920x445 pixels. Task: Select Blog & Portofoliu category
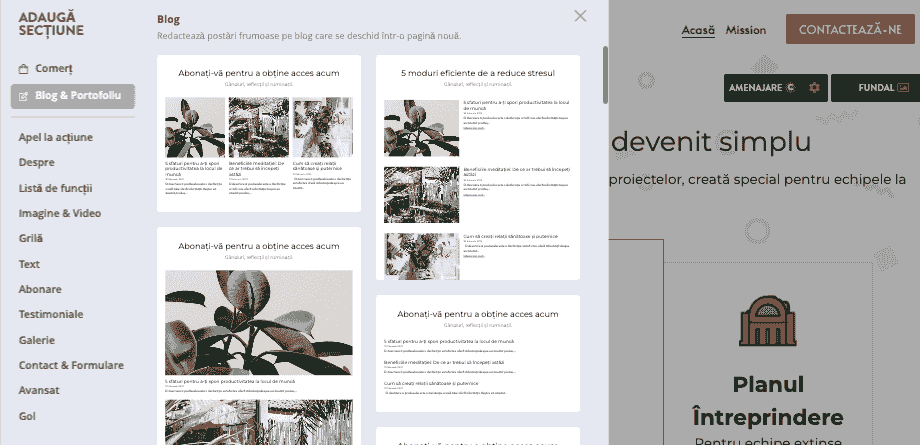(x=73, y=96)
